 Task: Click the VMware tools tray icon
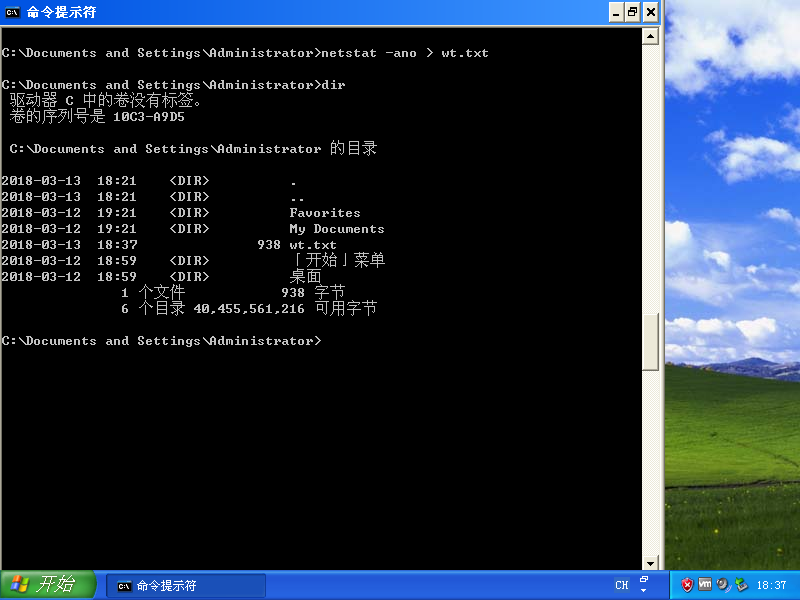click(x=705, y=585)
